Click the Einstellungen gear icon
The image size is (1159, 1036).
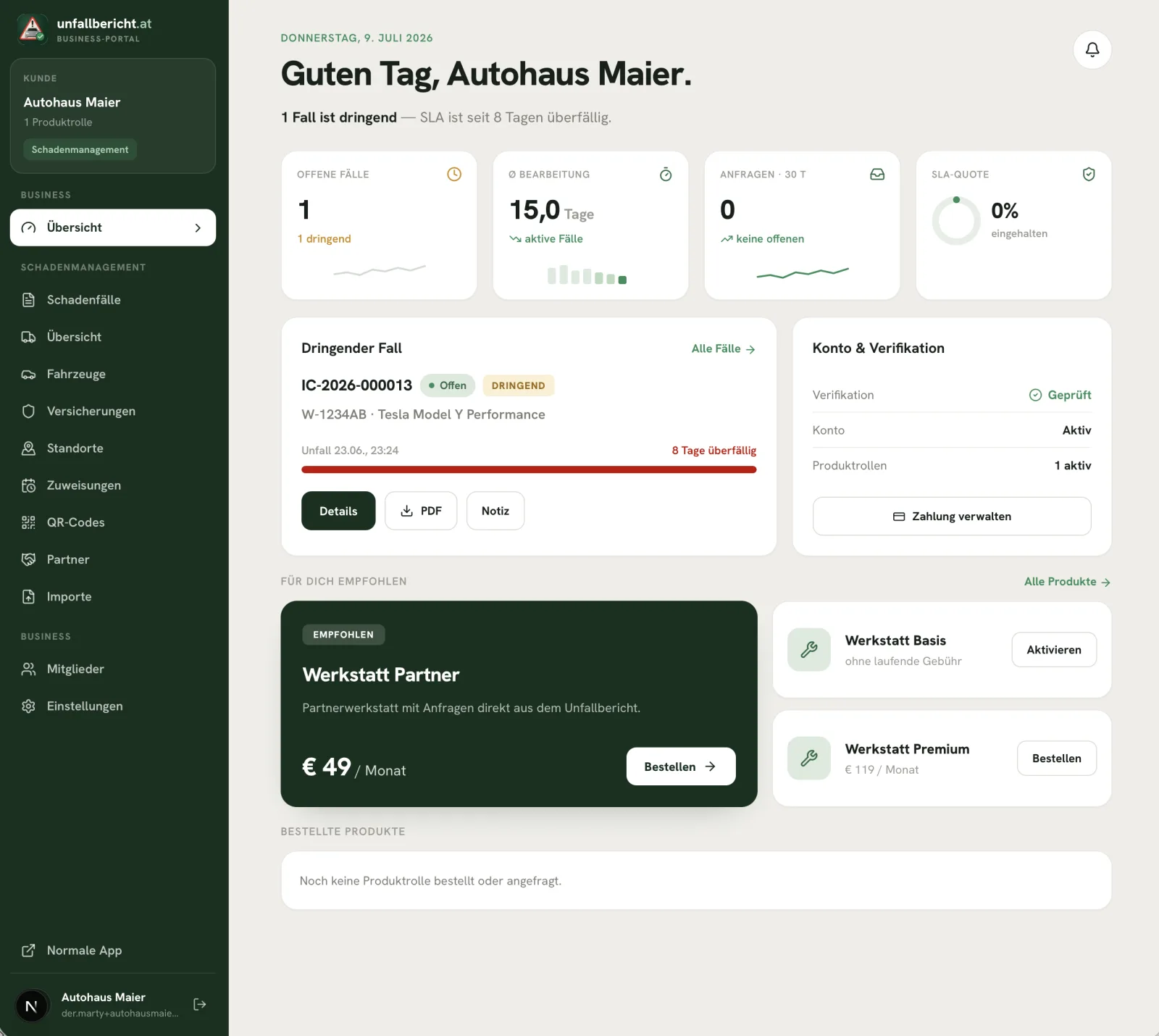[28, 706]
